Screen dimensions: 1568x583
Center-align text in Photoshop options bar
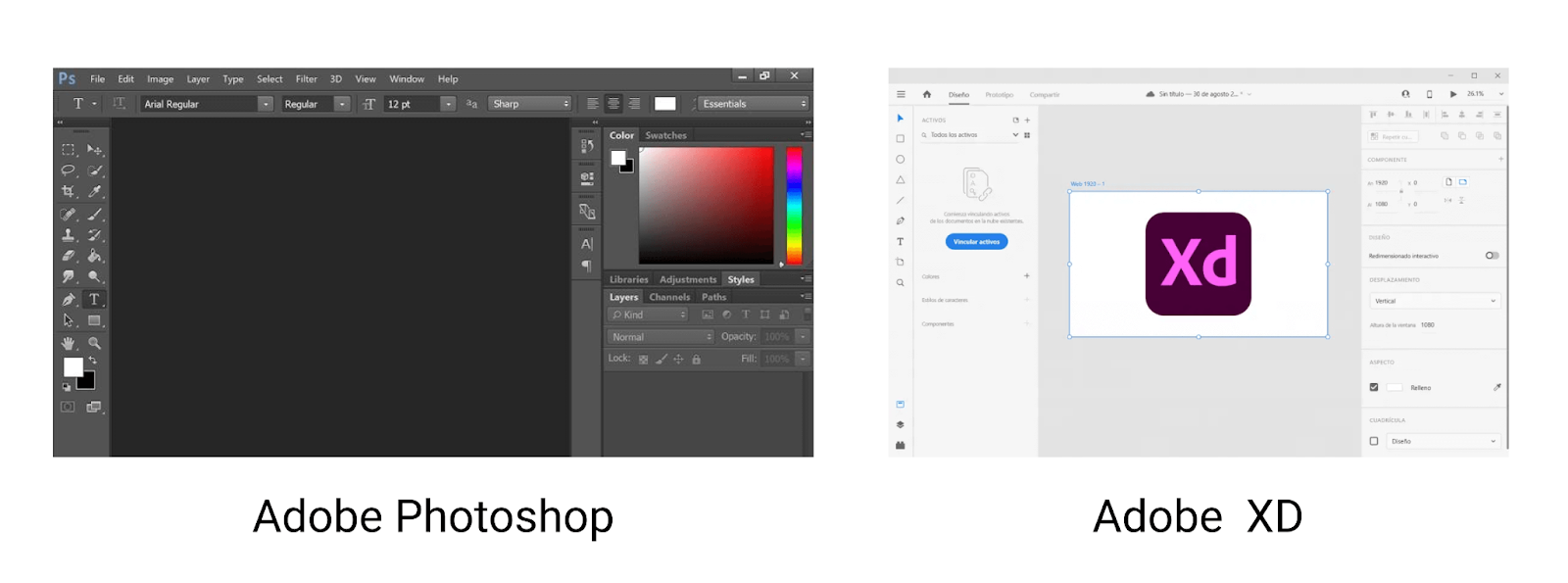coord(613,104)
